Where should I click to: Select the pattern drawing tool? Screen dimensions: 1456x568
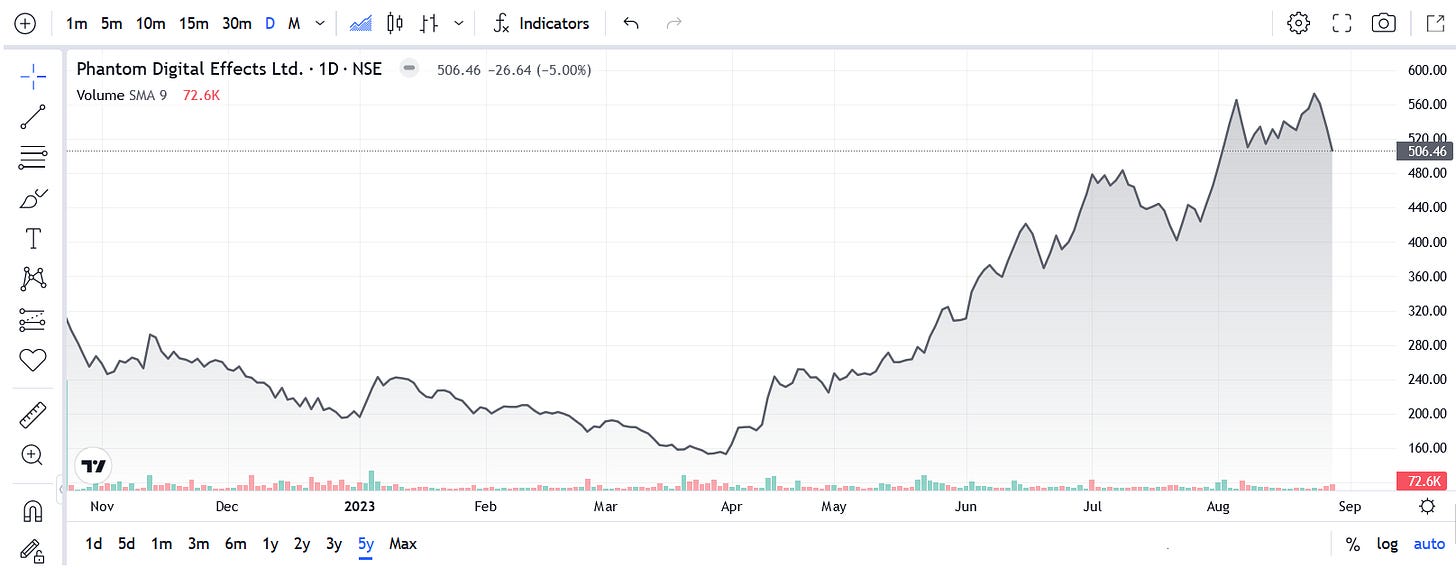(33, 279)
